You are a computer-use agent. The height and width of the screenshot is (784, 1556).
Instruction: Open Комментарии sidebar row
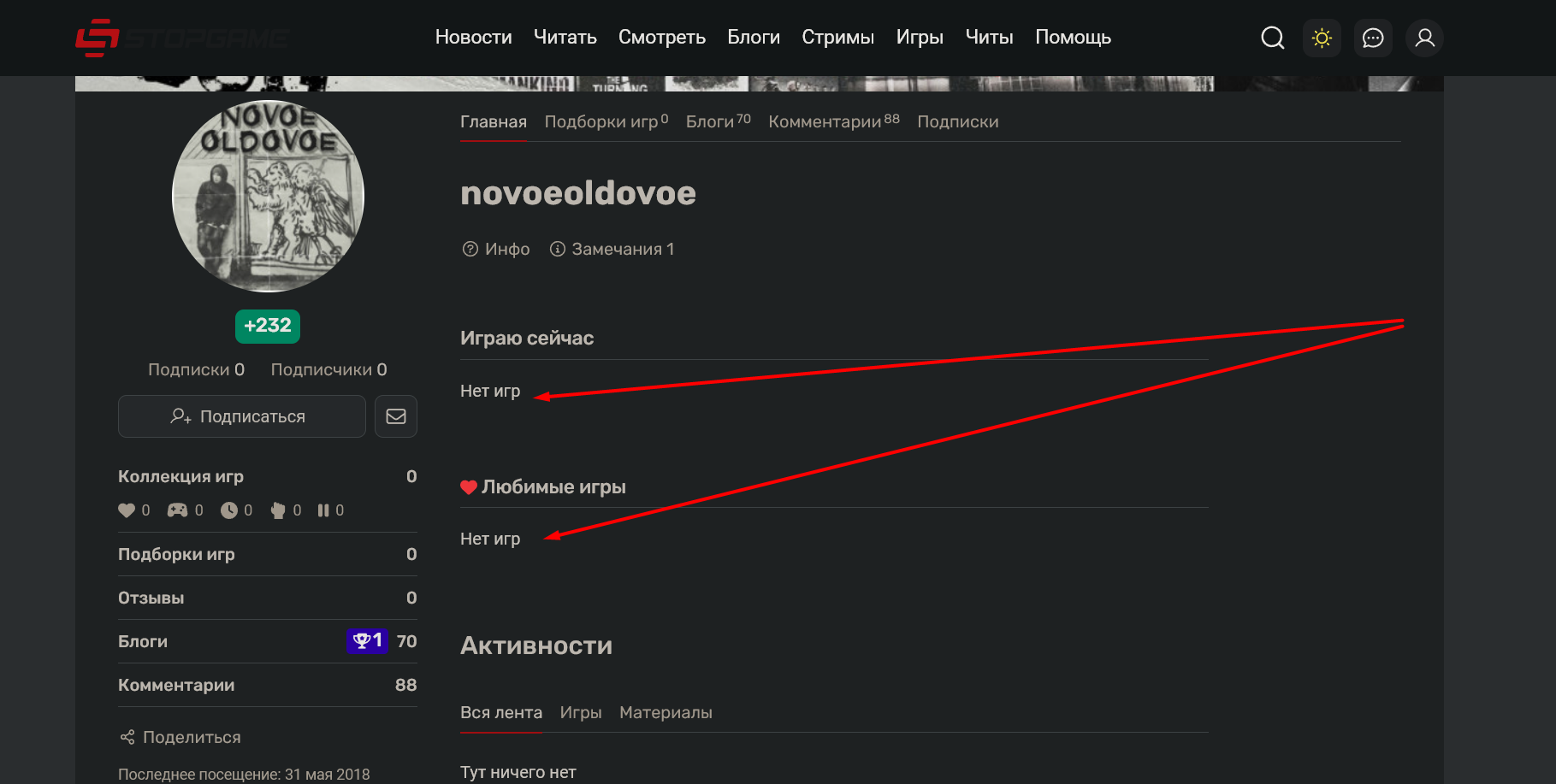pyautogui.click(x=268, y=685)
